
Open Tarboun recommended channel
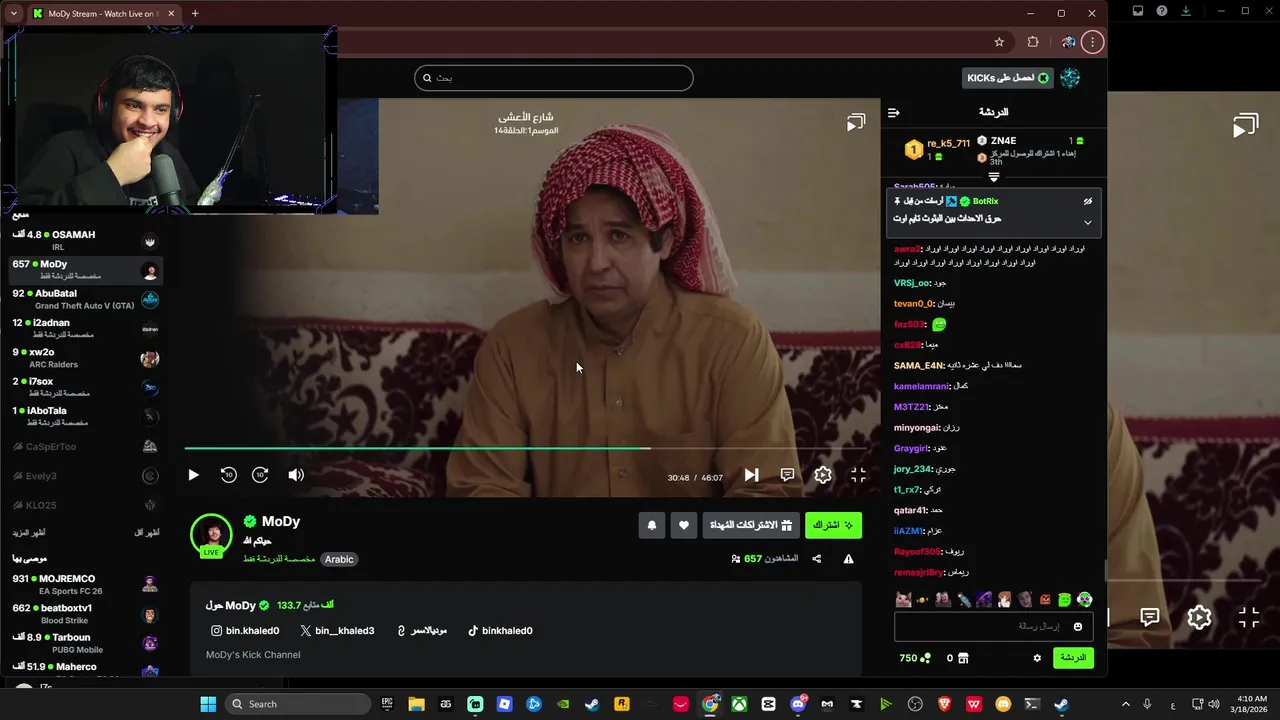coord(84,642)
